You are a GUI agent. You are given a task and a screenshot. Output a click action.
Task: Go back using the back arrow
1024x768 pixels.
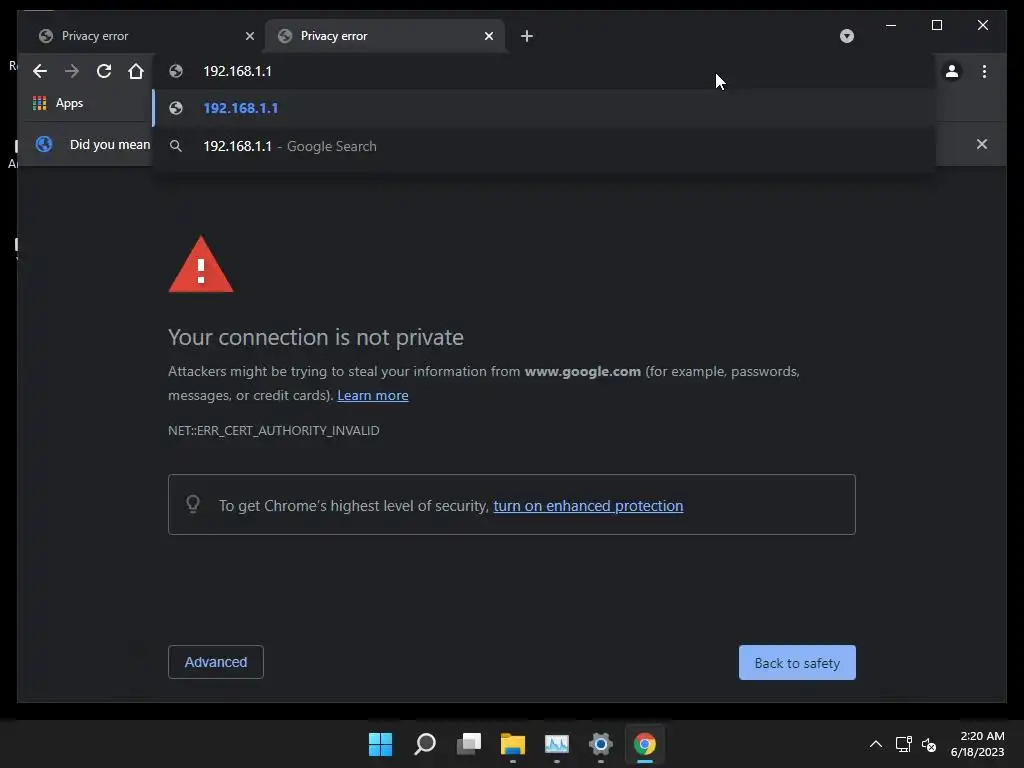point(40,71)
